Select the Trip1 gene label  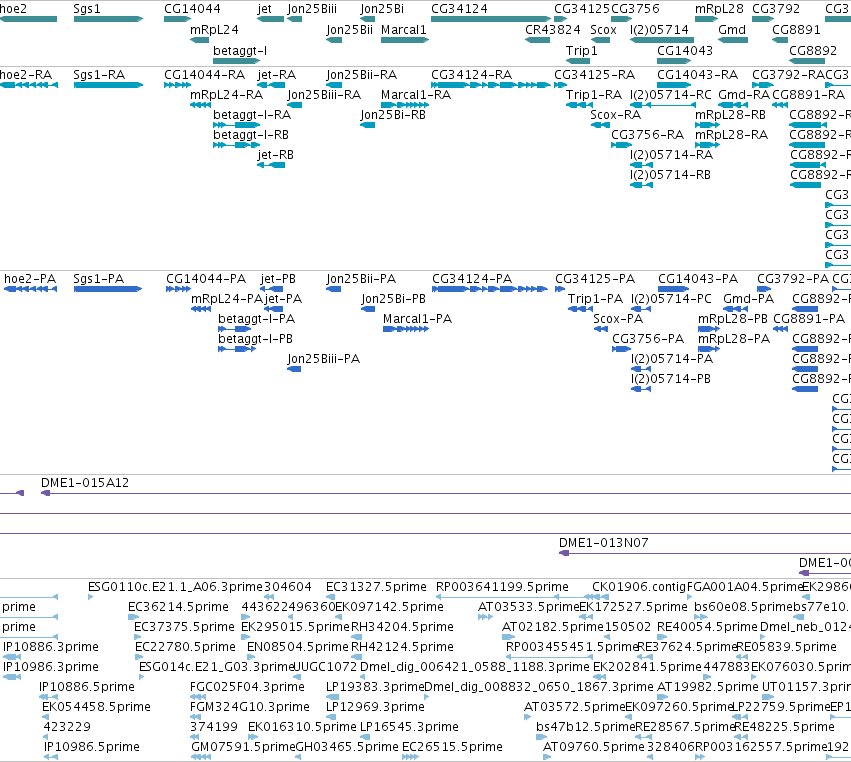[581, 50]
